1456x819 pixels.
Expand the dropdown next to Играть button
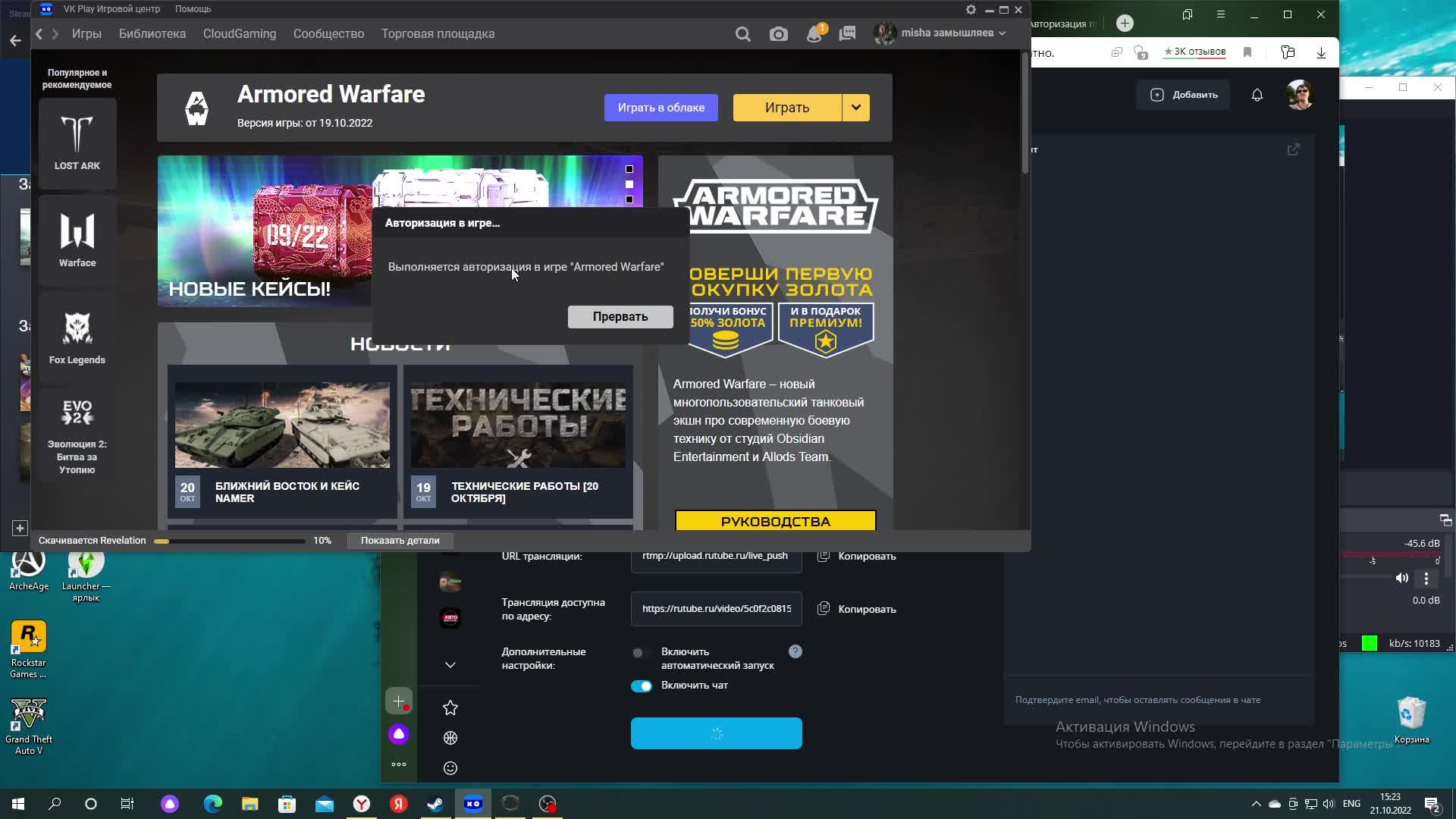855,107
